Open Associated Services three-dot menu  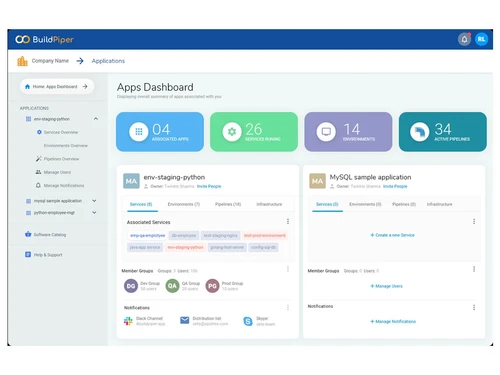pos(288,221)
